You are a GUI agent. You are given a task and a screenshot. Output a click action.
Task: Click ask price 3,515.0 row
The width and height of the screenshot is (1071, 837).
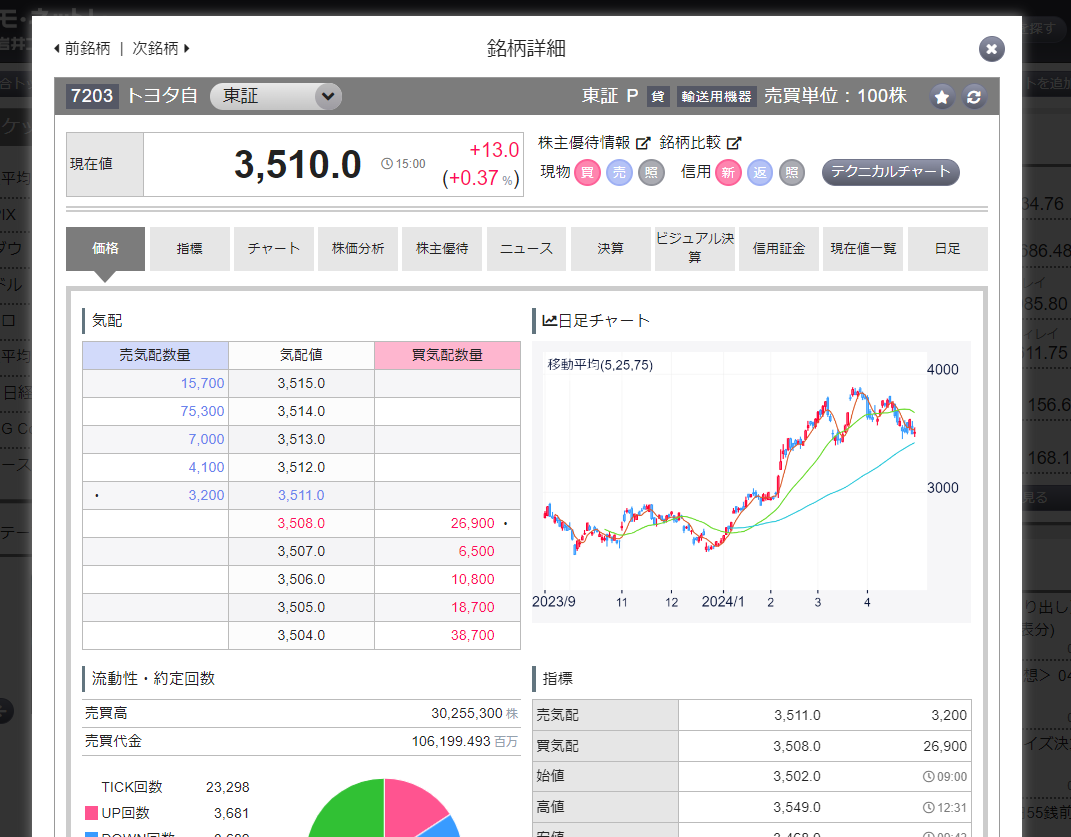click(301, 383)
